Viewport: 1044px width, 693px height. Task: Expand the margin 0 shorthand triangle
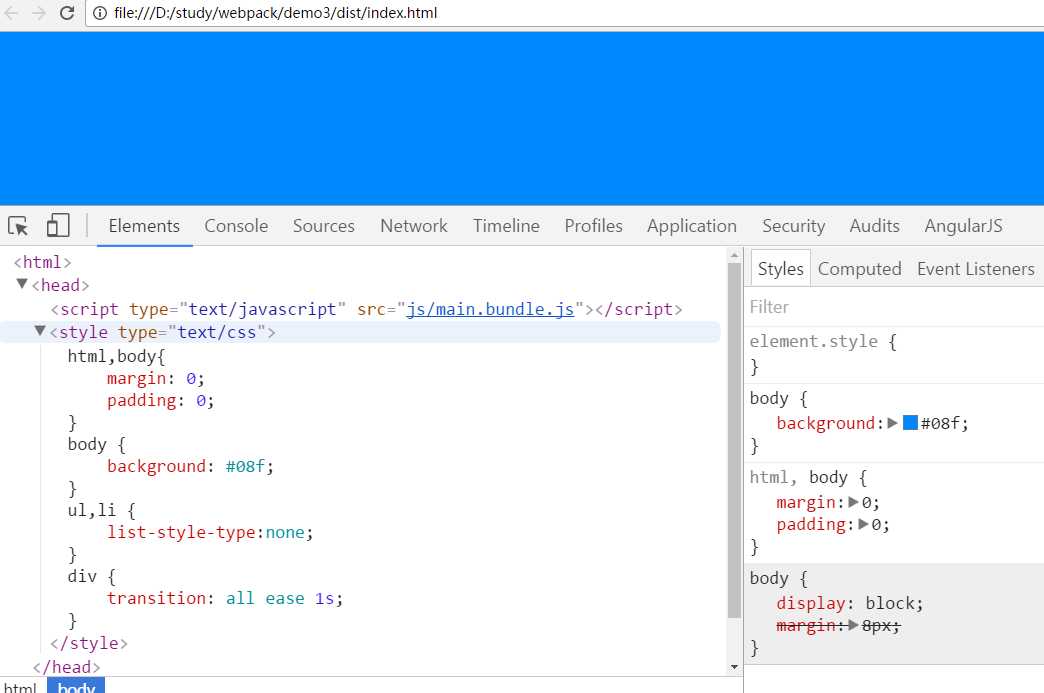coord(854,502)
